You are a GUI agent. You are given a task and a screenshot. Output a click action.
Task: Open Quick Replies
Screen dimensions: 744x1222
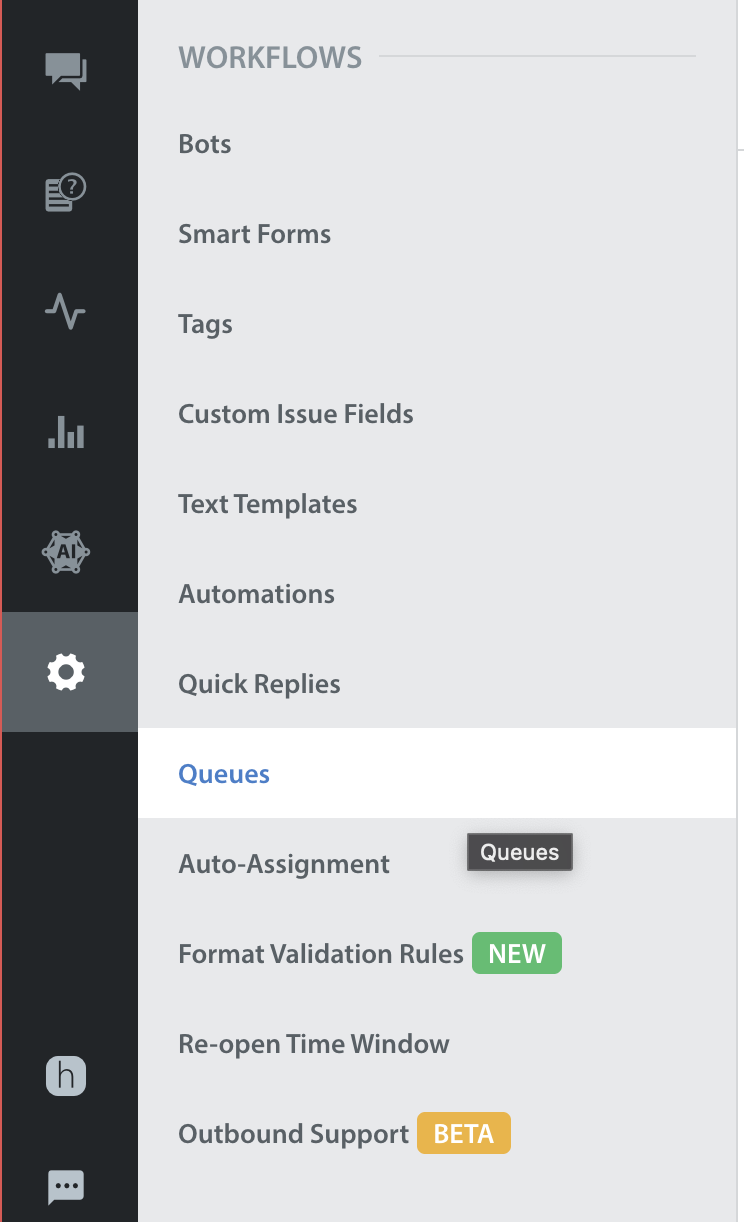point(260,684)
